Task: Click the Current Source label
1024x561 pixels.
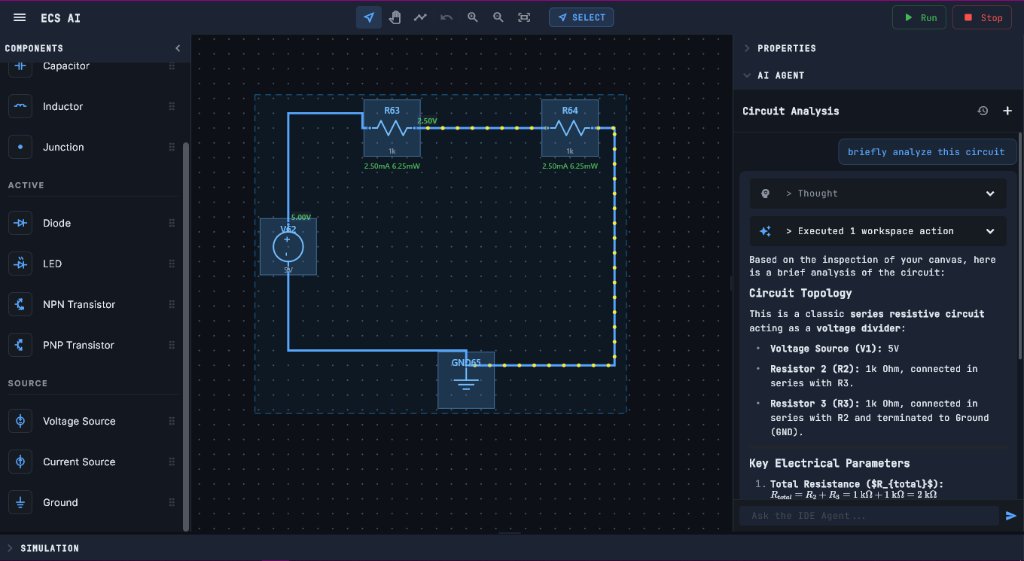Action: [79, 462]
